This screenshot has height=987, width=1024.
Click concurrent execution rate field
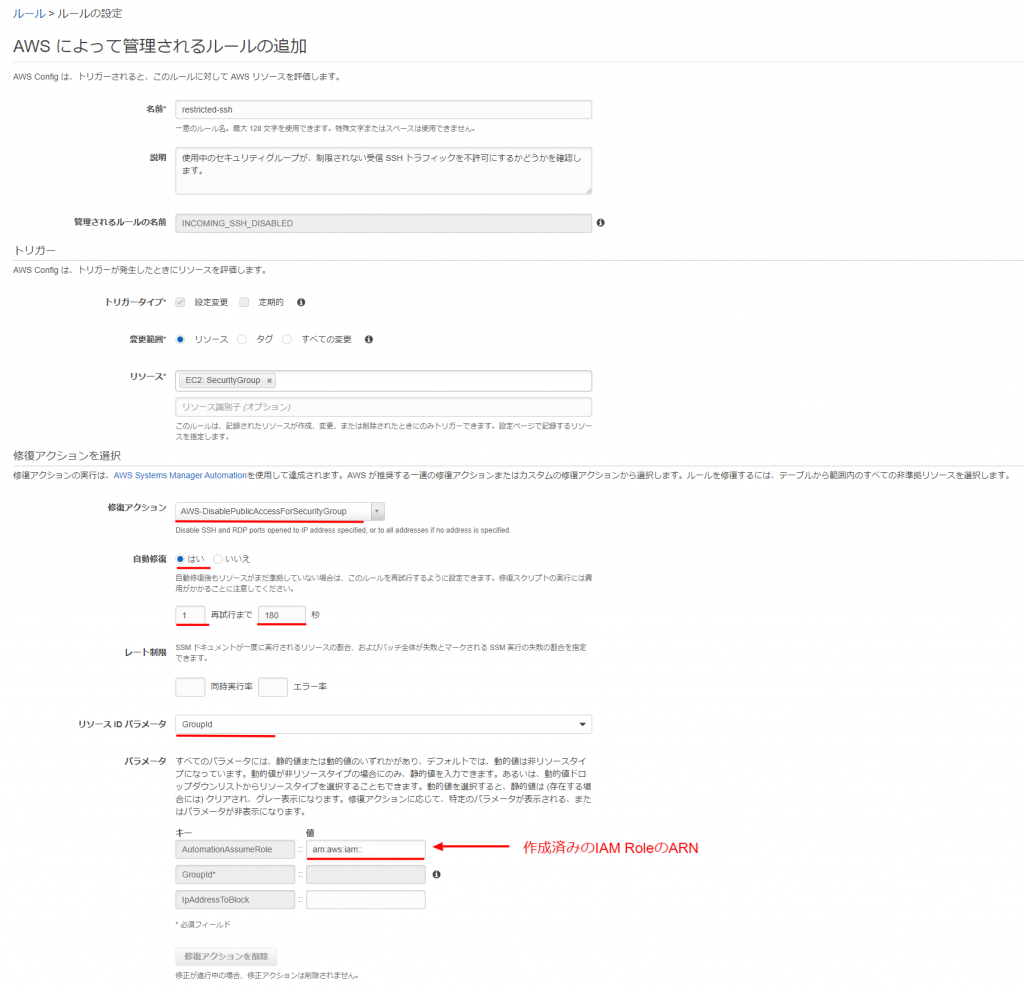click(190, 687)
